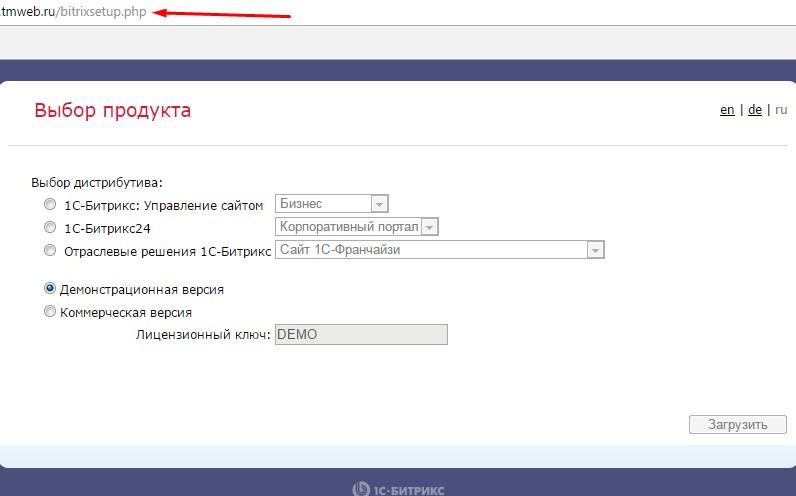Open the Сайт 1С-Франчайзи dropdown

(x=440, y=250)
